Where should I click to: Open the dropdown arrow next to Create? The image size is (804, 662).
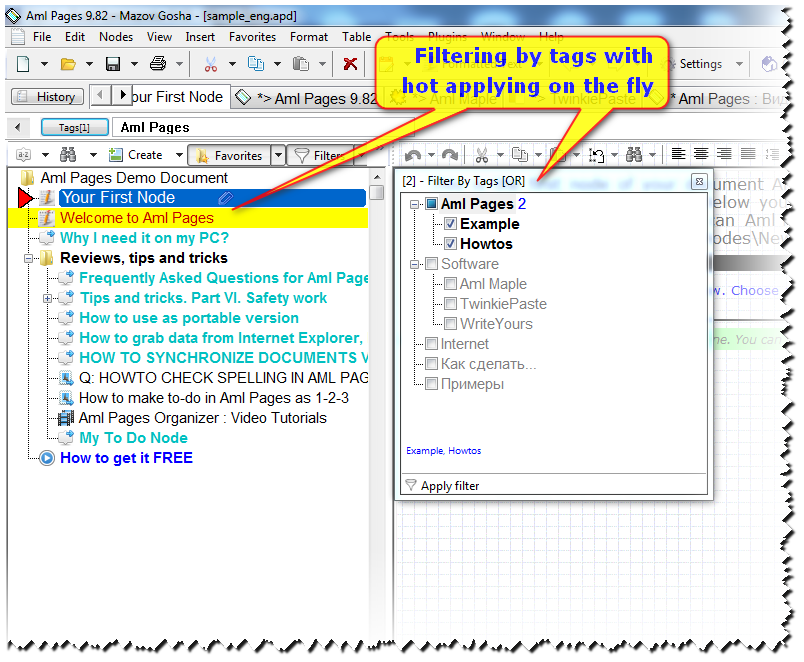[179, 155]
